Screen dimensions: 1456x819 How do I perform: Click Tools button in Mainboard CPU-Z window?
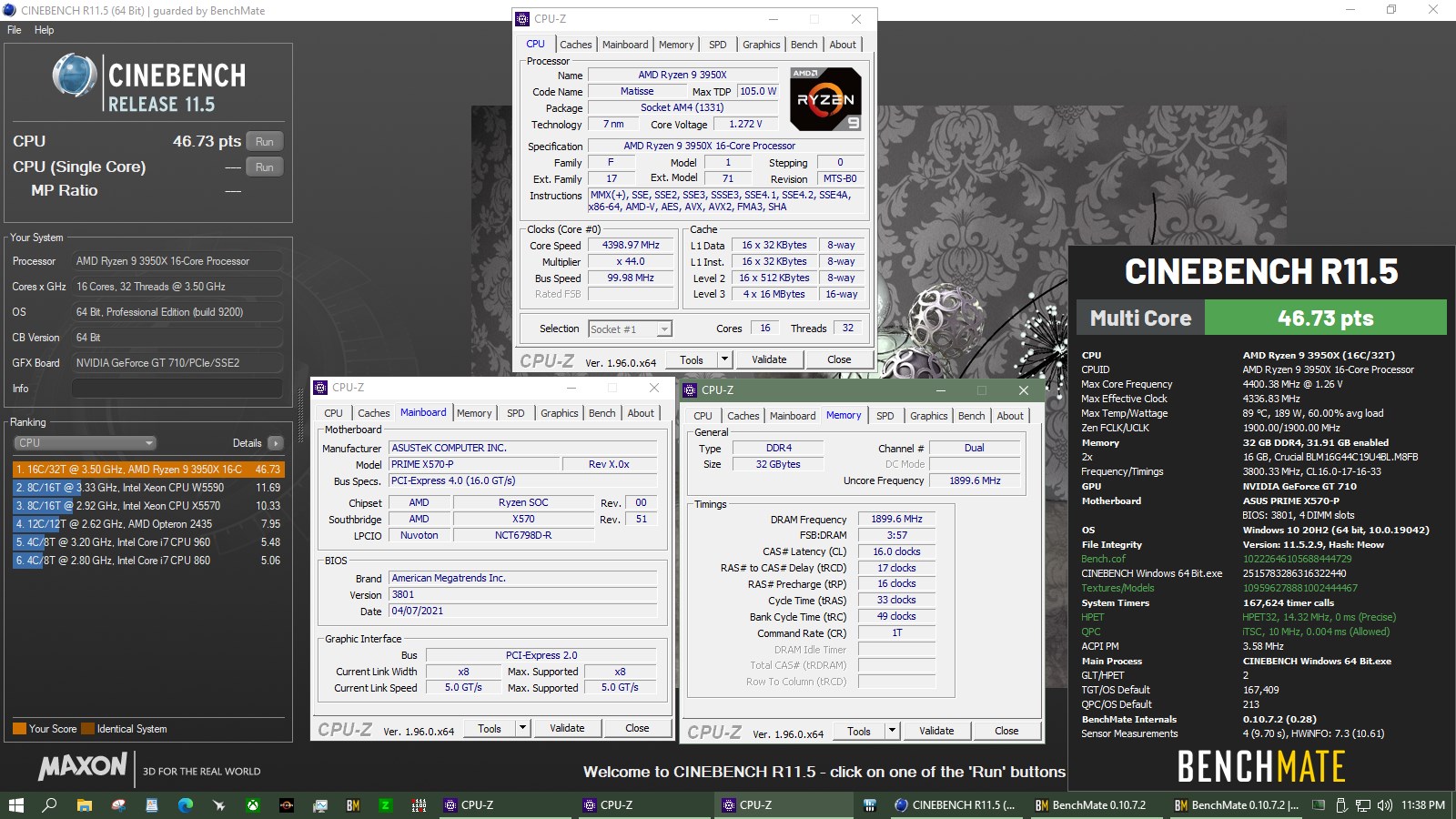490,728
